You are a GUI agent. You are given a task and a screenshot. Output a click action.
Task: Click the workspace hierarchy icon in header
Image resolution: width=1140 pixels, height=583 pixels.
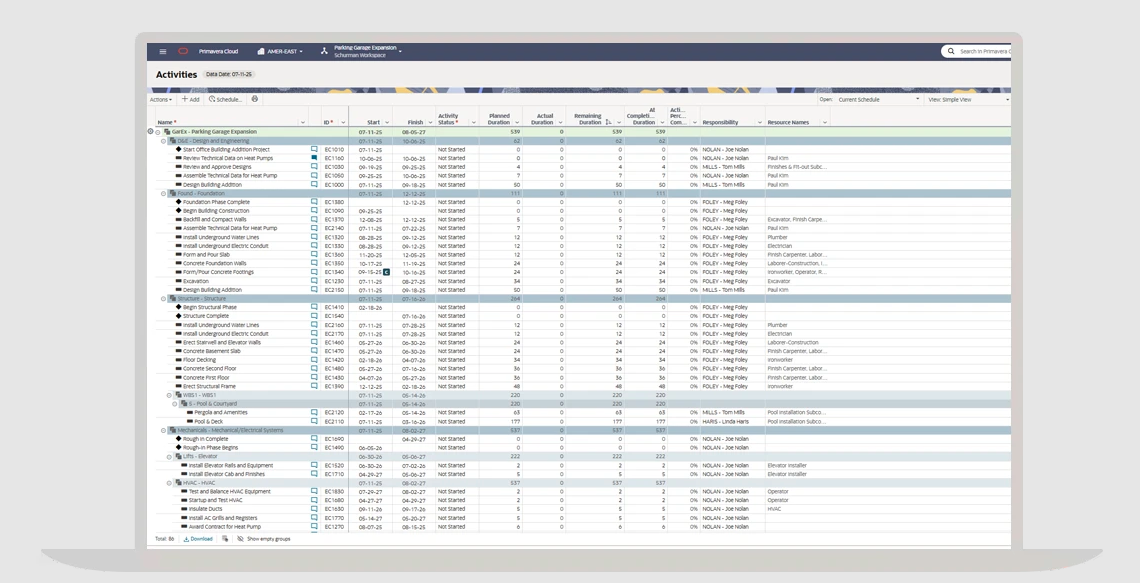tap(324, 52)
